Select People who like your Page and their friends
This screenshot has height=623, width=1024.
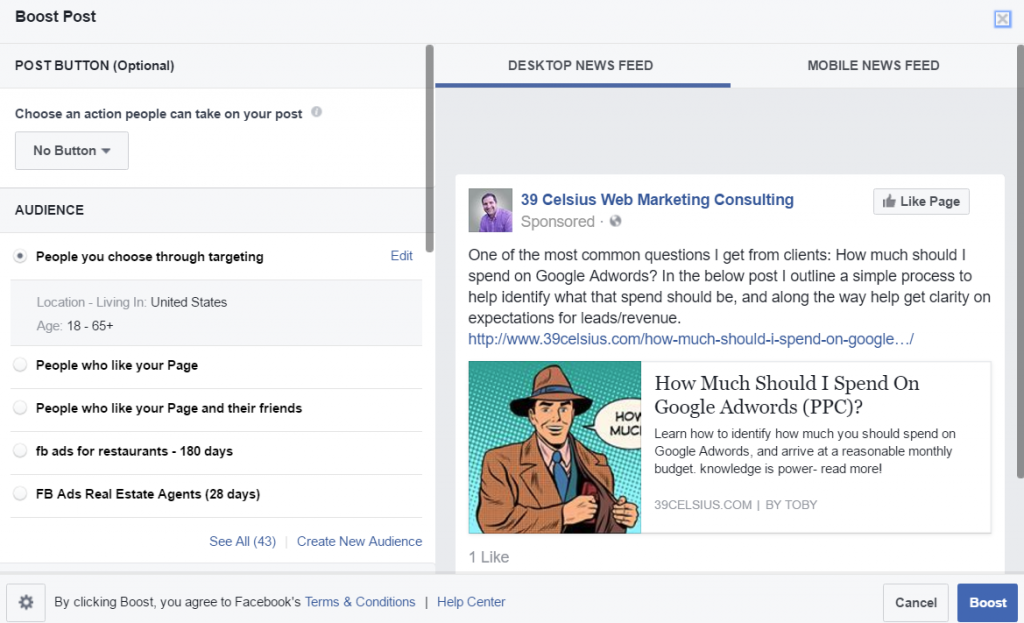(x=20, y=408)
